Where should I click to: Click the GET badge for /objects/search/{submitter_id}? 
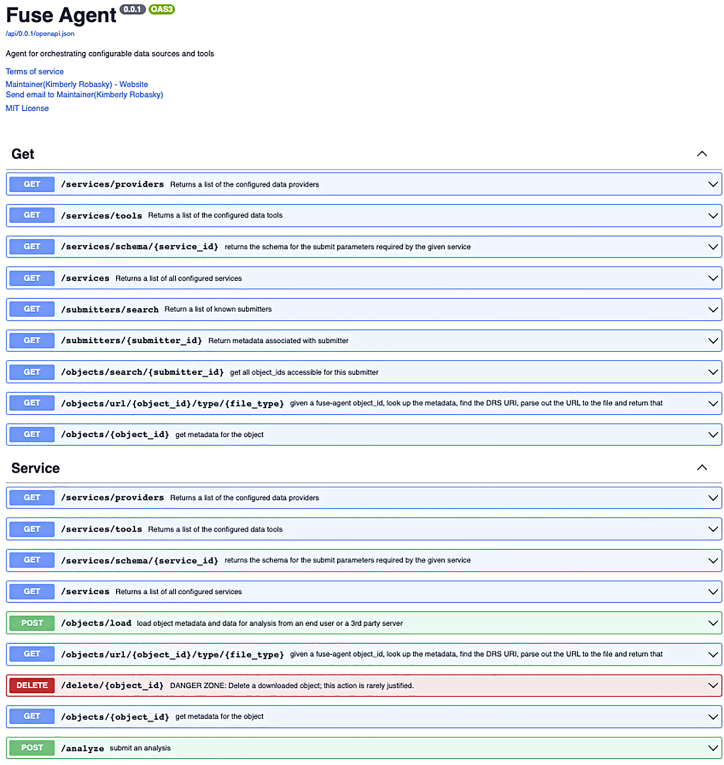(31, 372)
